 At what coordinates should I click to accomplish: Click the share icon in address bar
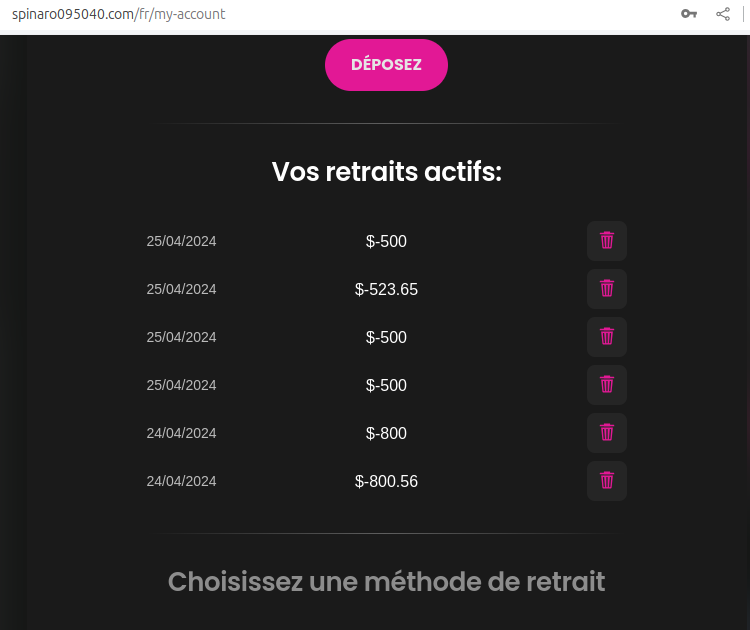tap(723, 14)
